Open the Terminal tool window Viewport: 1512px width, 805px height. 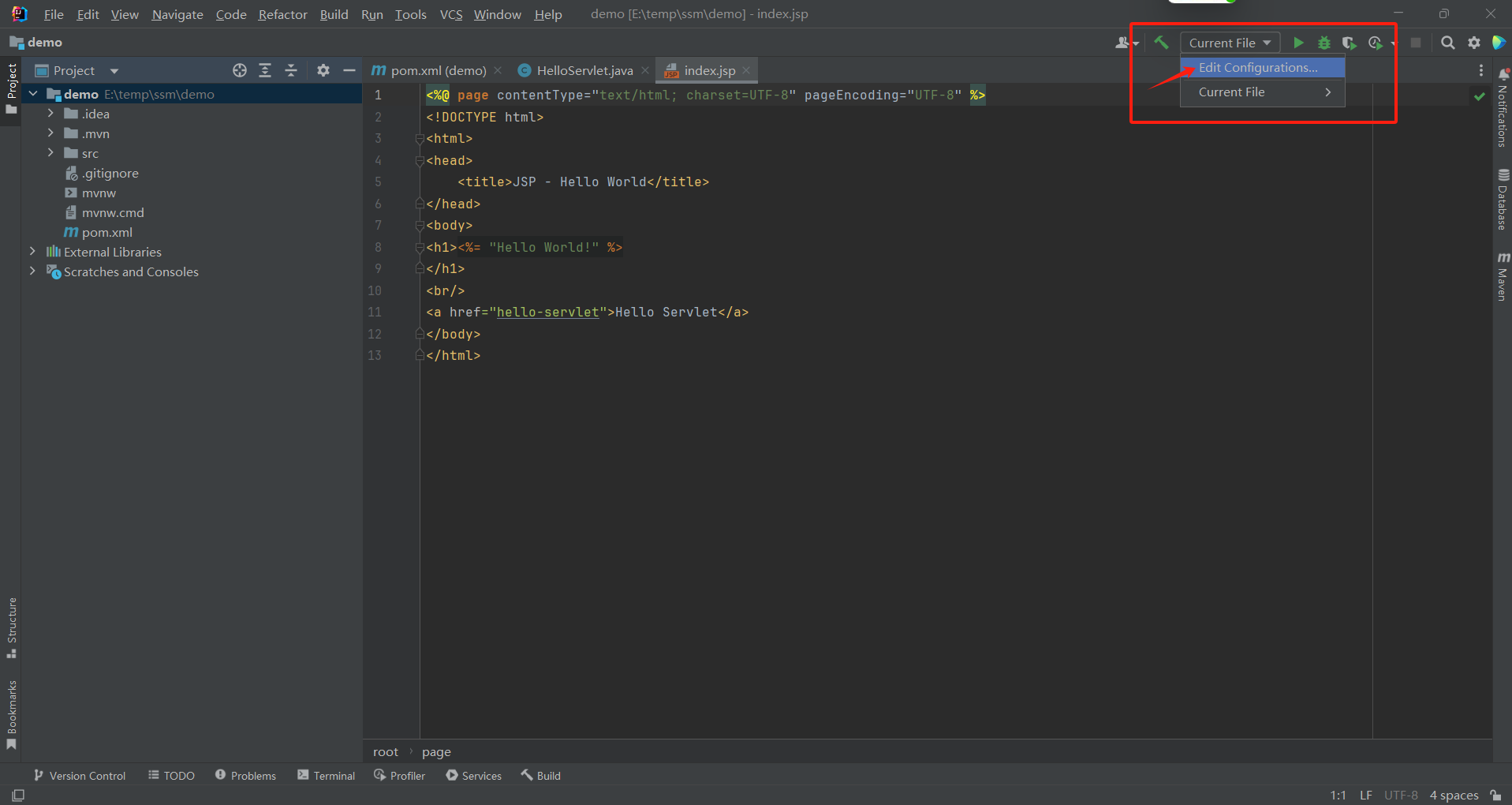coord(327,776)
